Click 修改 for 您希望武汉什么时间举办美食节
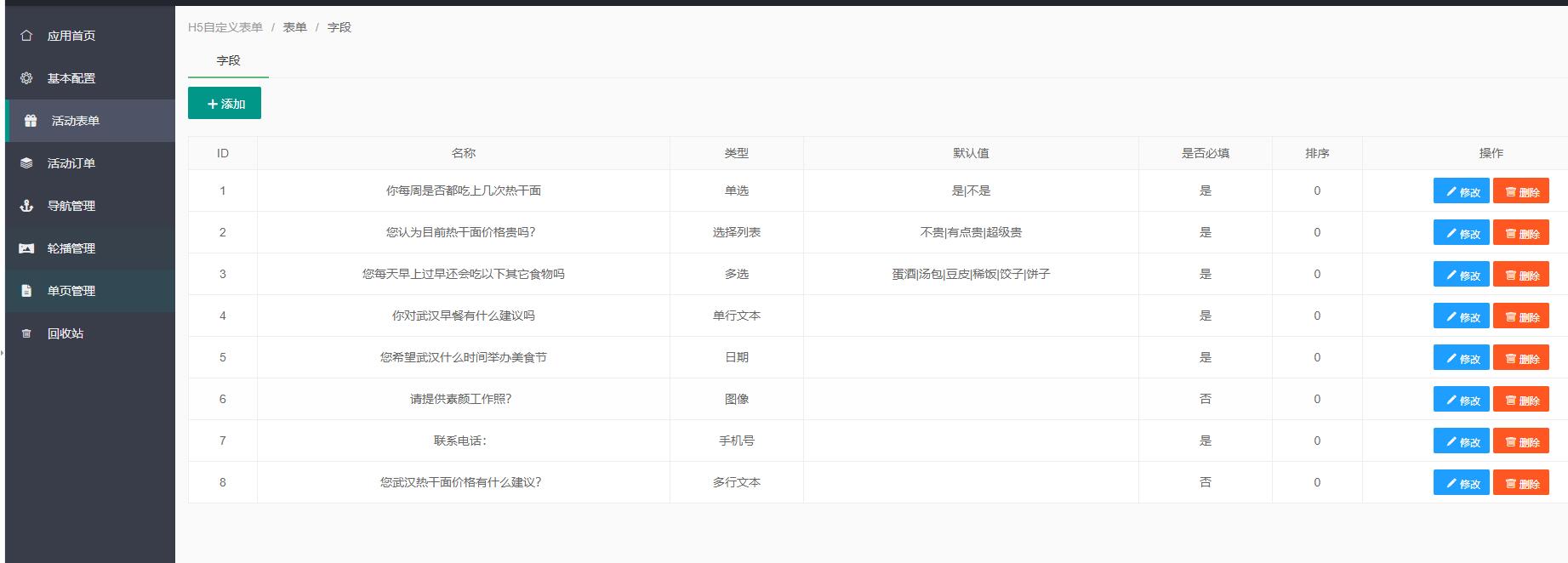1568x563 pixels. 1461,358
